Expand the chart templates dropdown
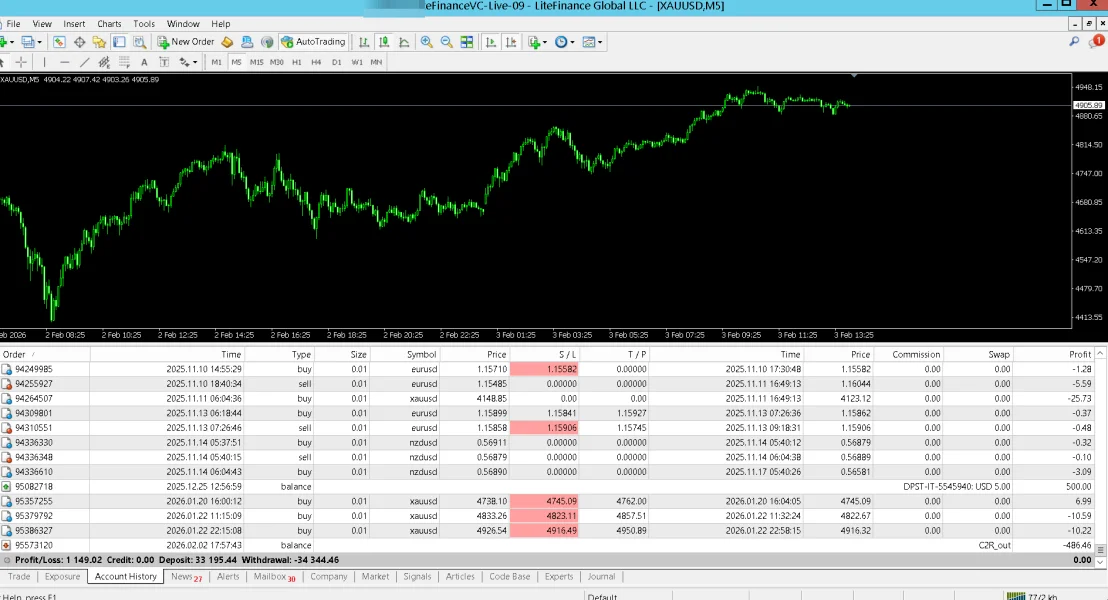 pyautogui.click(x=599, y=43)
